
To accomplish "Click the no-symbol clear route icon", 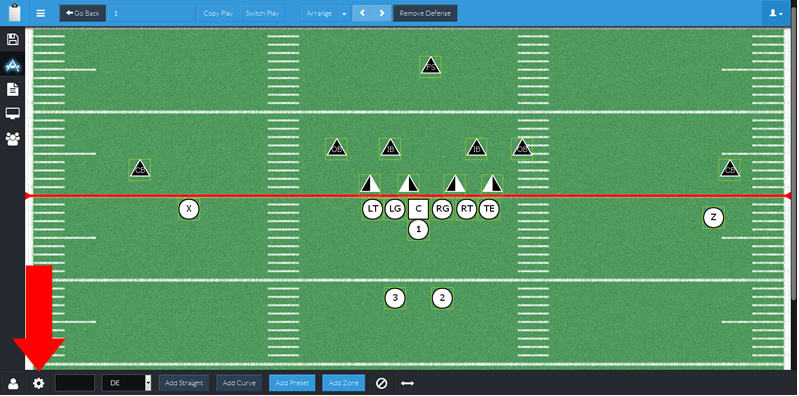I will point(381,383).
